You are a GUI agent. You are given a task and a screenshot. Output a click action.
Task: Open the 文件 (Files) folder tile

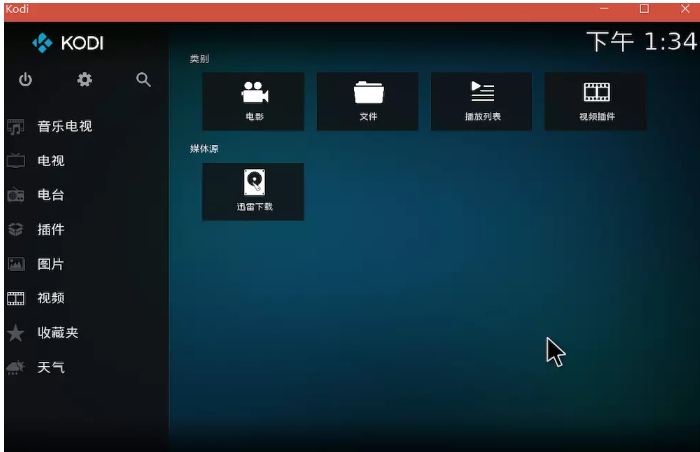coord(368,101)
